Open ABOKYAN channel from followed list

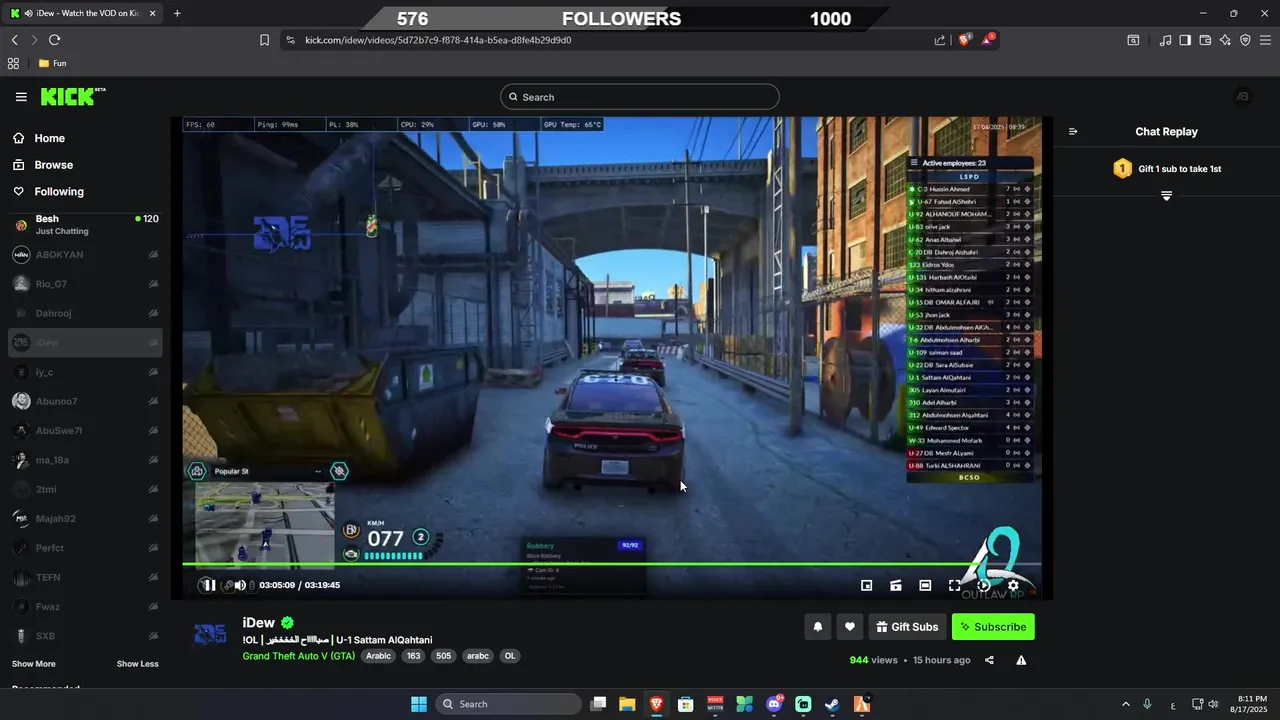(85, 255)
